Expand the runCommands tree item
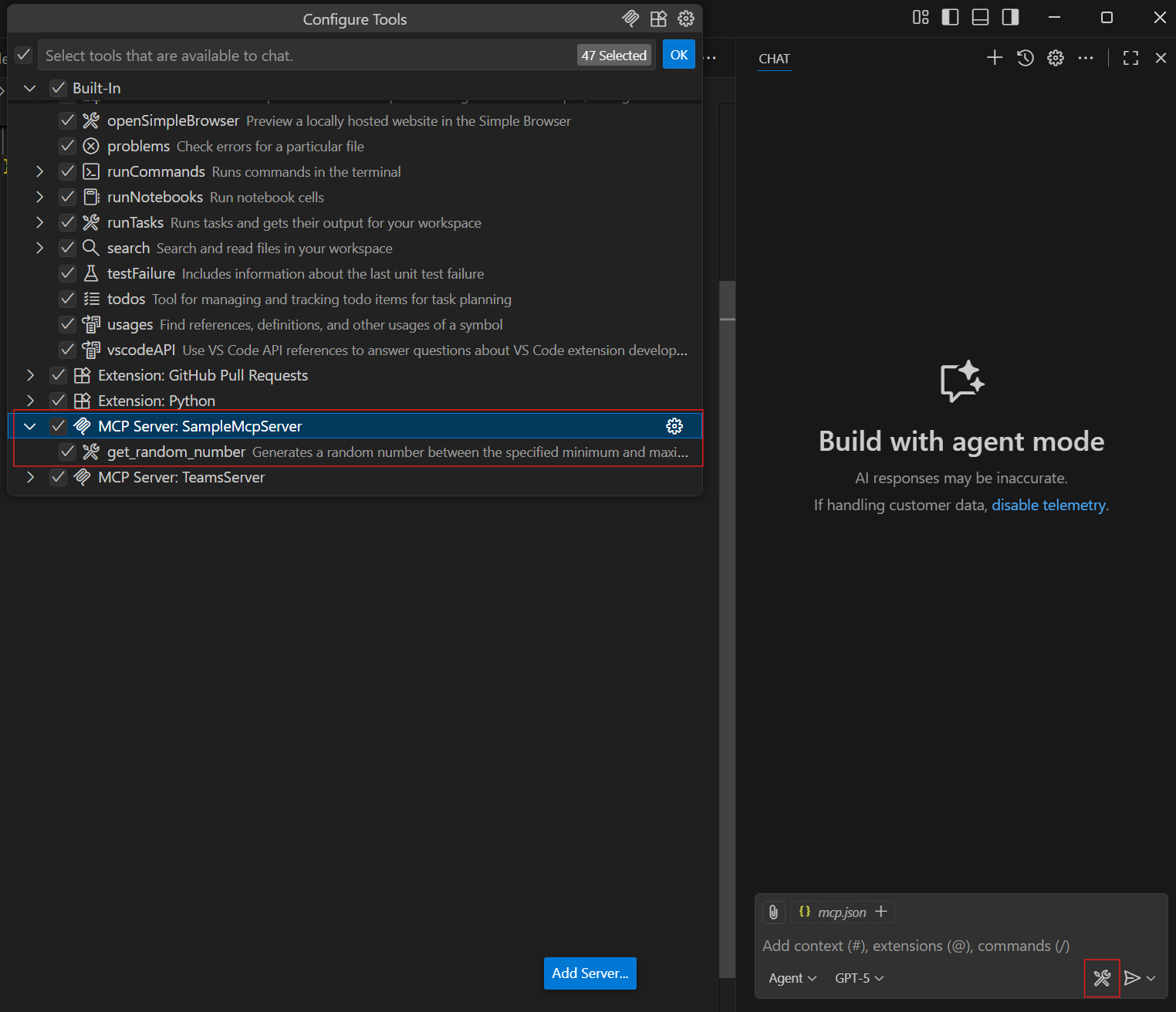 pyautogui.click(x=39, y=171)
